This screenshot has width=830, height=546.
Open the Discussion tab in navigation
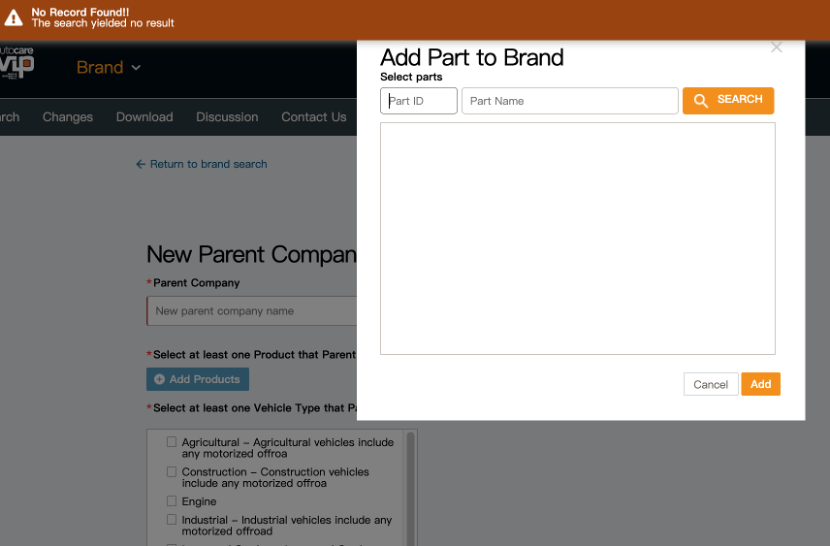click(227, 117)
